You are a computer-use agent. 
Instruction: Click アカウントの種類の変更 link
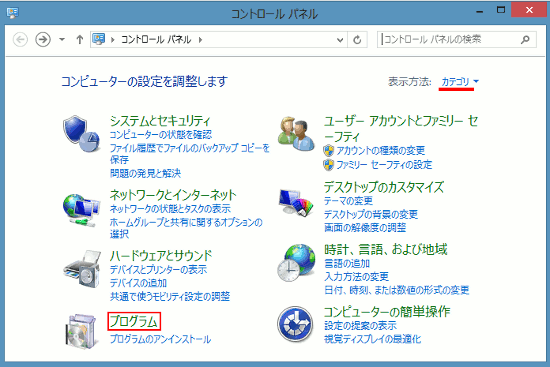381,151
